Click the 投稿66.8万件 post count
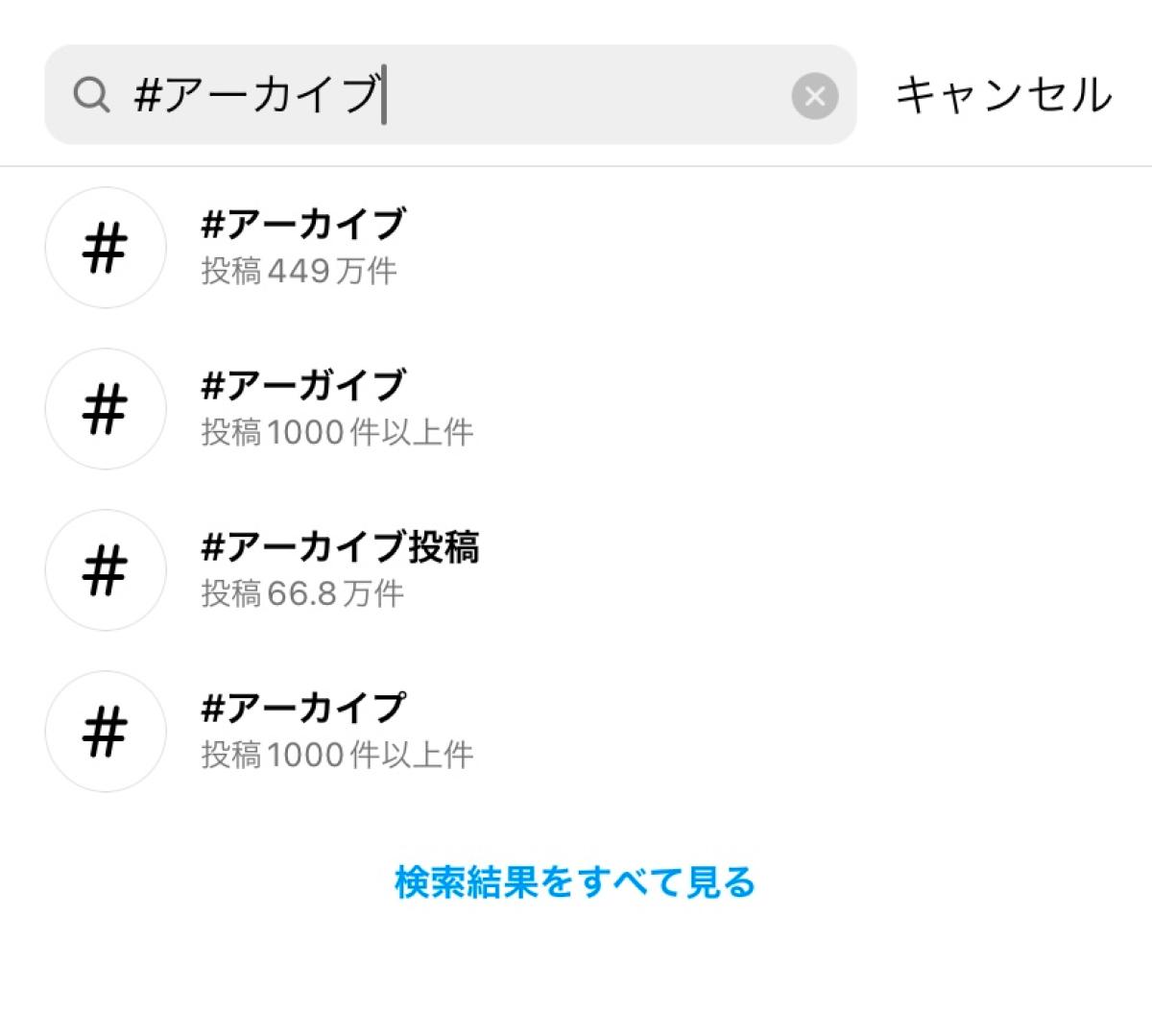Image resolution: width=1152 pixels, height=1036 pixels. click(301, 594)
